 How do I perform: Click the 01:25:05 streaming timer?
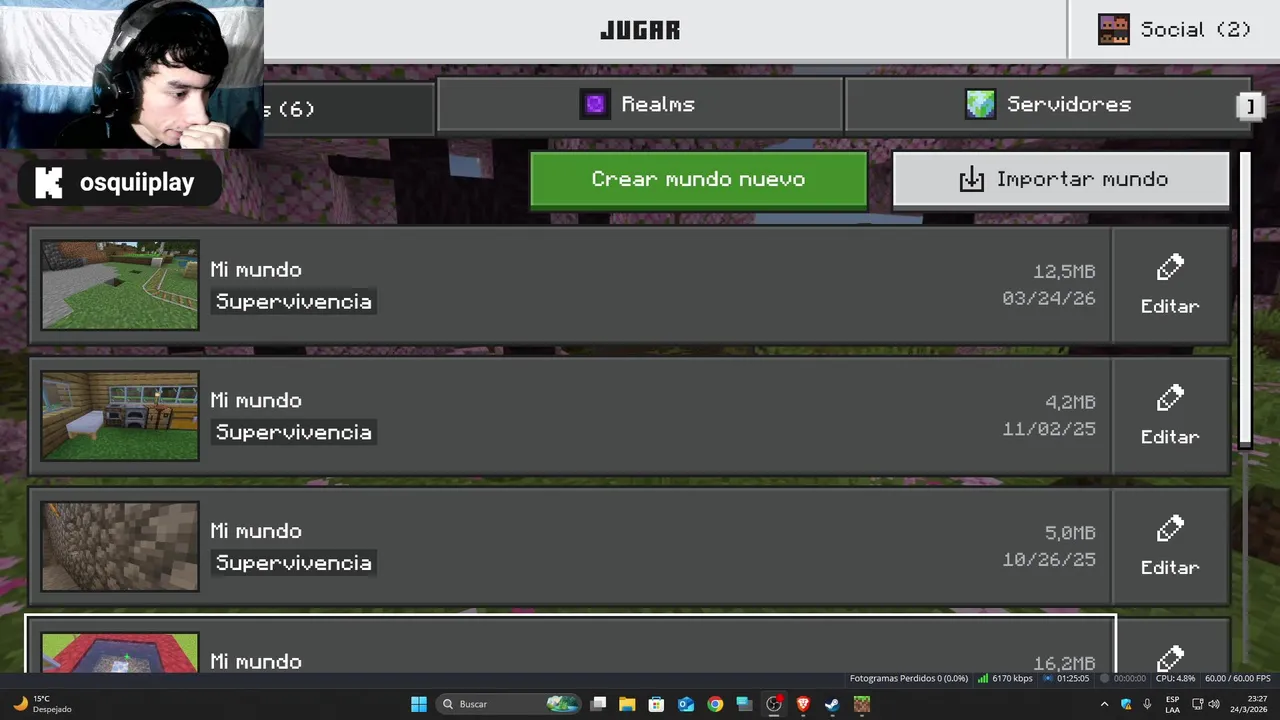tap(1066, 678)
